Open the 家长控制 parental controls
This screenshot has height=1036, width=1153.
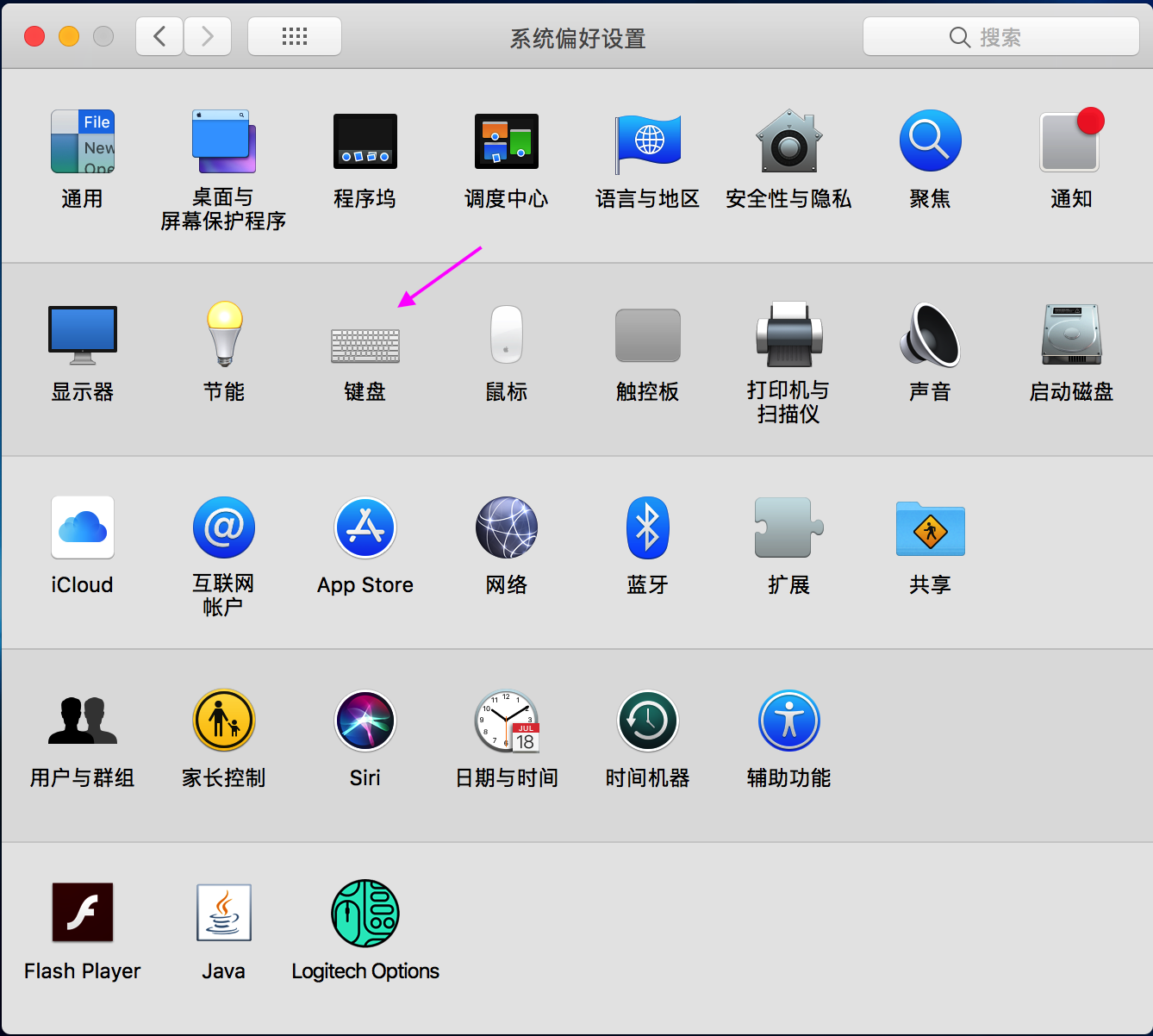[223, 721]
